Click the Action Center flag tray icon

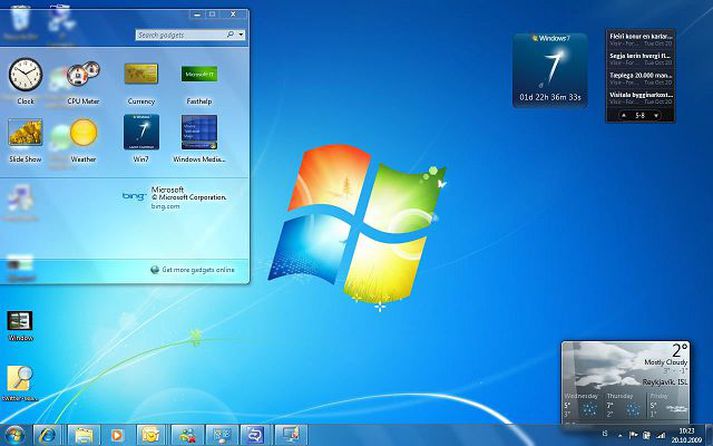click(x=633, y=435)
